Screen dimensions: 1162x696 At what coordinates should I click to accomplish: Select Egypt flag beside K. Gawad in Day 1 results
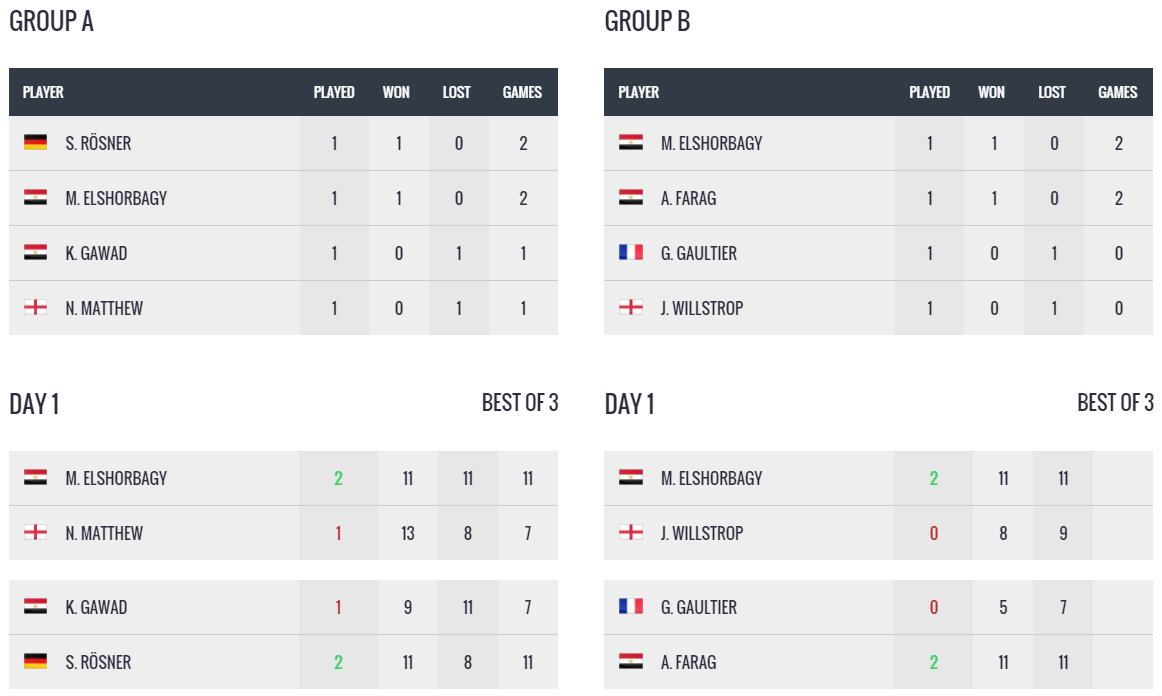click(35, 607)
